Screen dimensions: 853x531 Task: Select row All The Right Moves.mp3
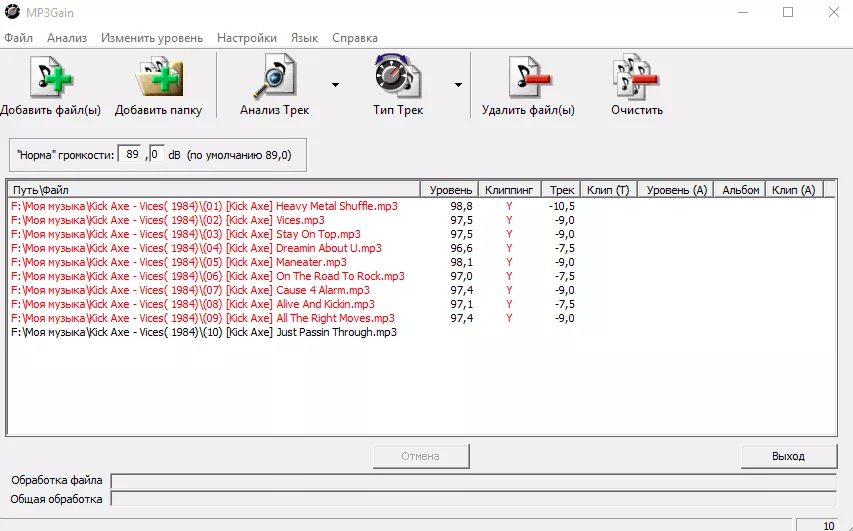[x=203, y=318]
